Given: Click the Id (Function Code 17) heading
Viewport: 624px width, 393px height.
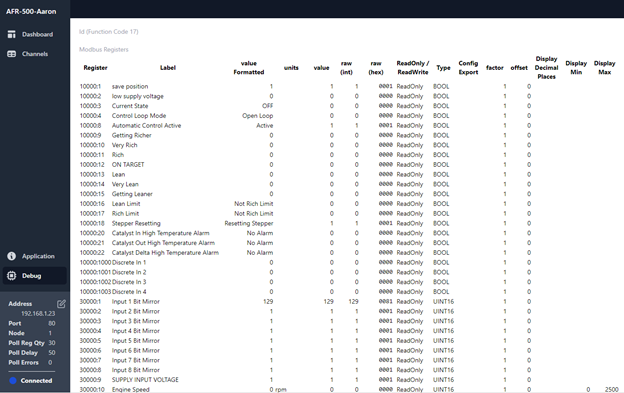Looking at the screenshot, I should (109, 32).
